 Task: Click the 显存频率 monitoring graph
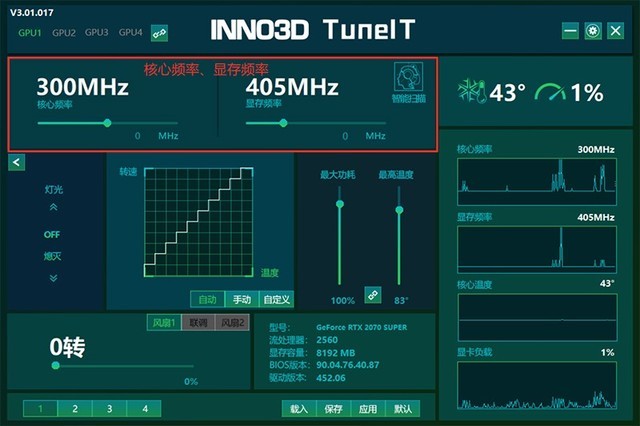pyautogui.click(x=537, y=249)
